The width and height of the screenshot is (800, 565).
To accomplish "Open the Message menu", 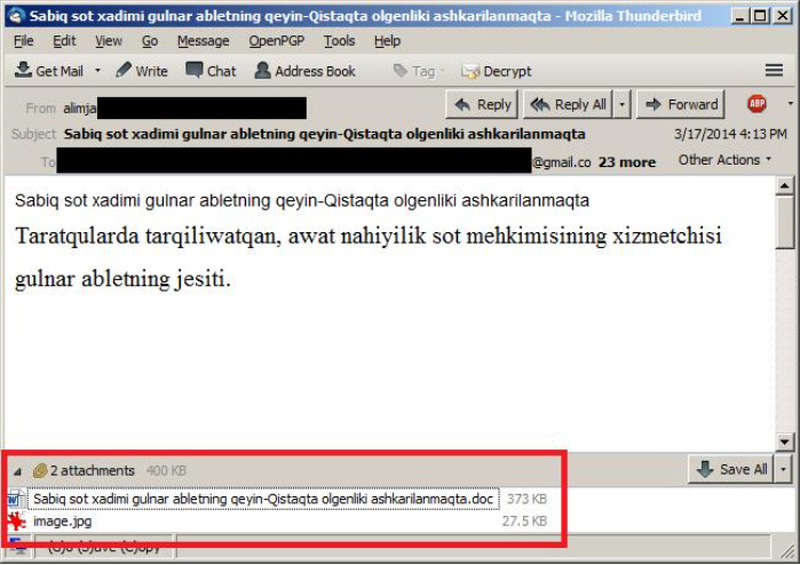I will [203, 41].
